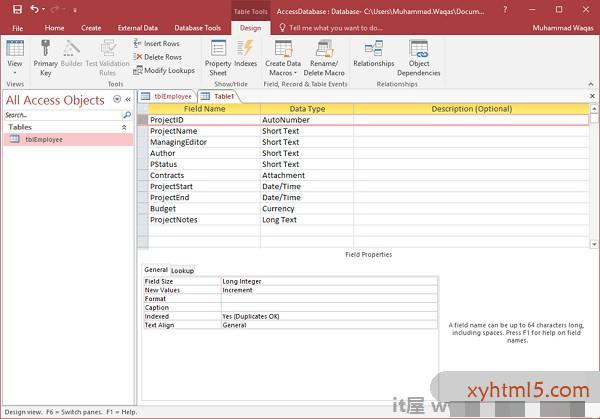Run Test Validation Rules
Viewport: 600px width, 419px height.
[108, 58]
